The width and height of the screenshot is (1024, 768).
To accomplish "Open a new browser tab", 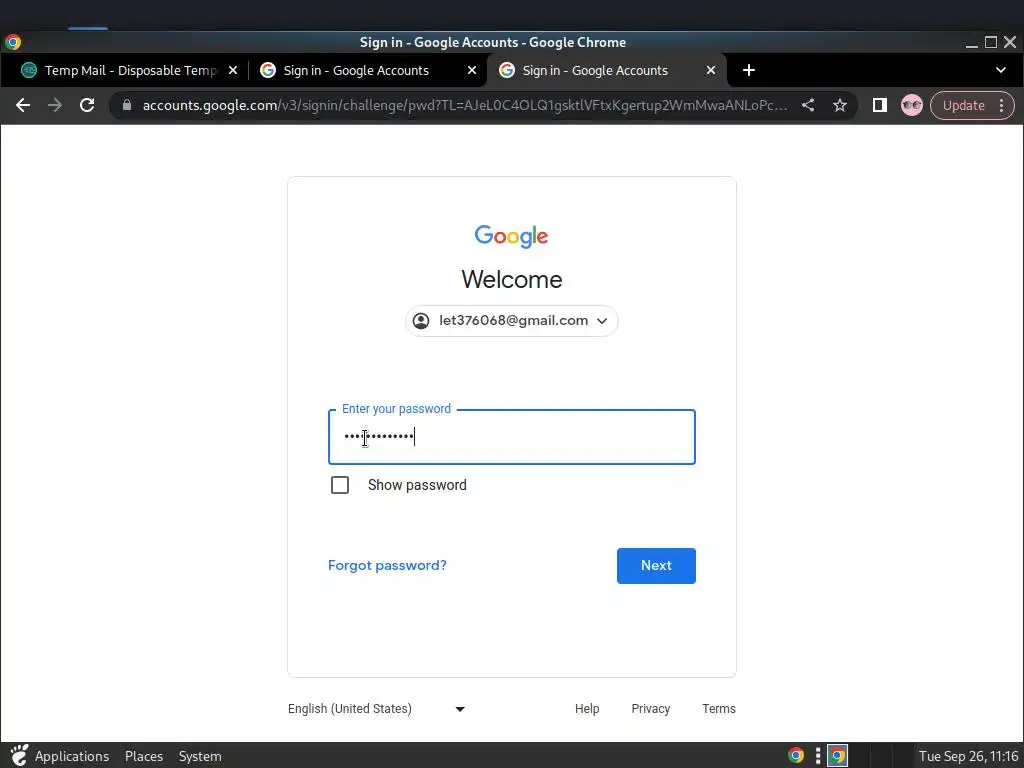I will click(x=749, y=70).
